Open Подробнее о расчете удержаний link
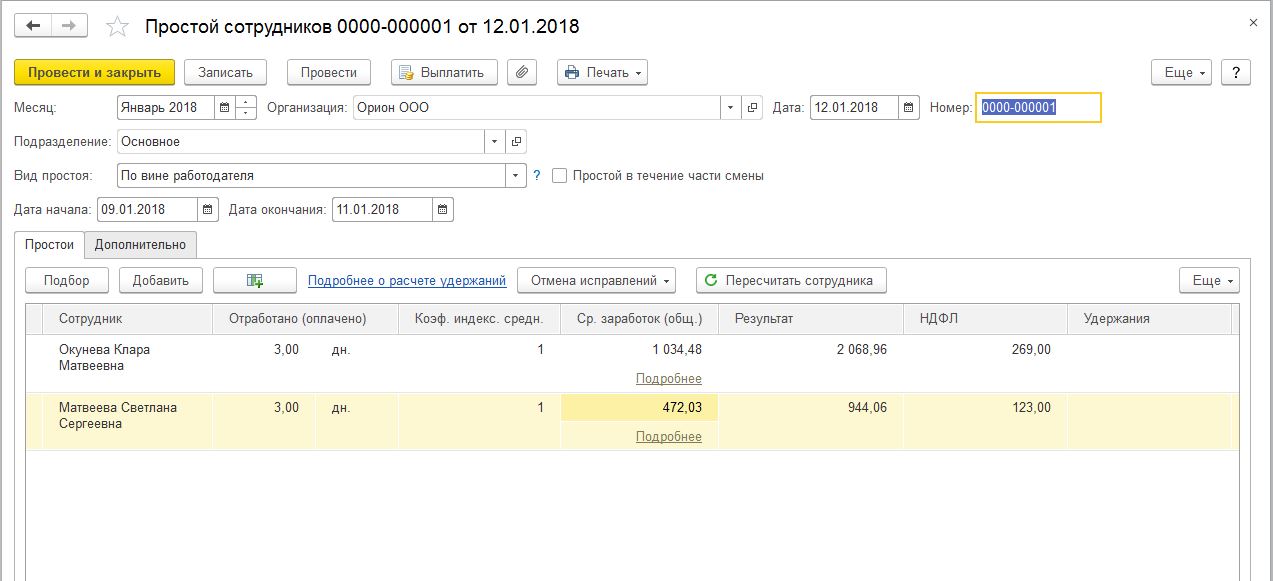 pos(407,281)
